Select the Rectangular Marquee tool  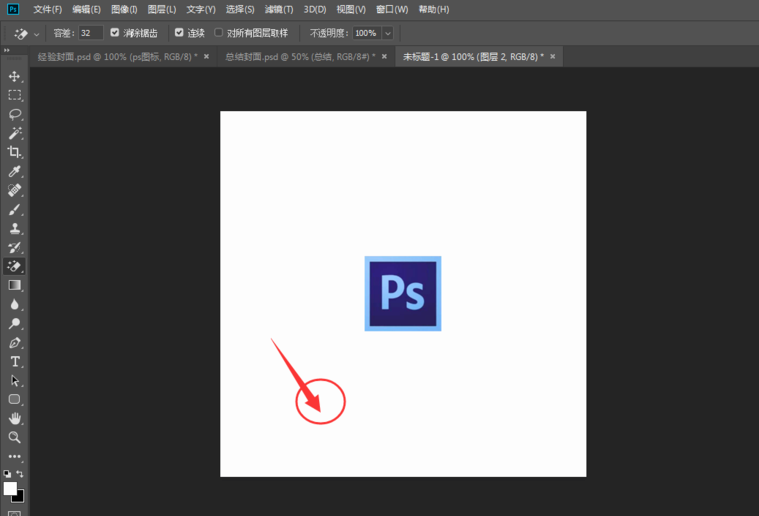click(15, 95)
